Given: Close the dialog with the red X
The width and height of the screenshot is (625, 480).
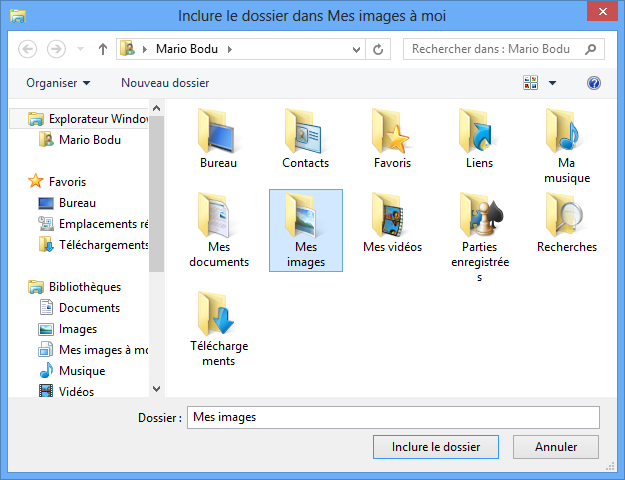Looking at the screenshot, I should (x=603, y=12).
